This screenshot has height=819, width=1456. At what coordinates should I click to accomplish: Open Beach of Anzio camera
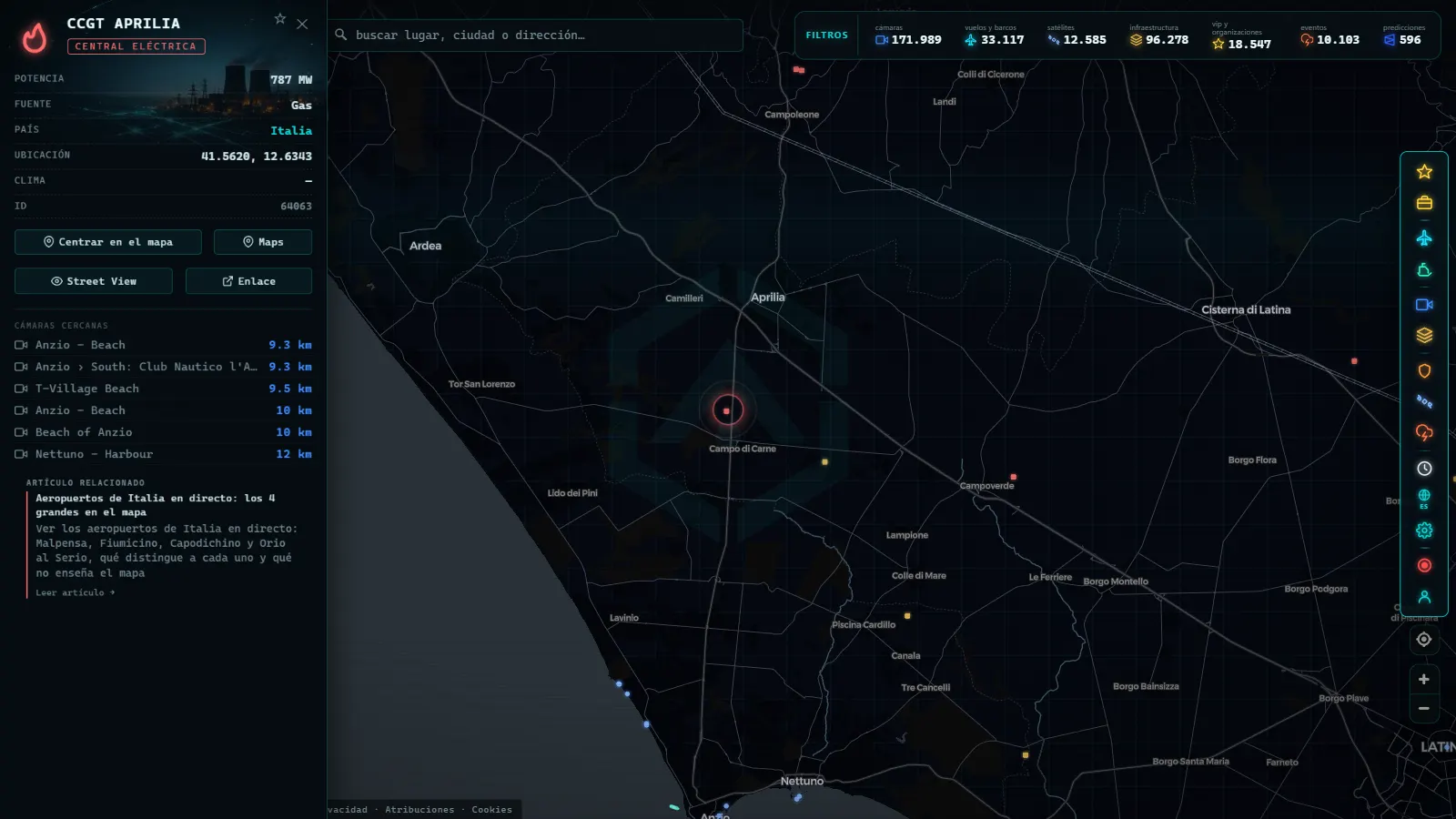[163, 432]
